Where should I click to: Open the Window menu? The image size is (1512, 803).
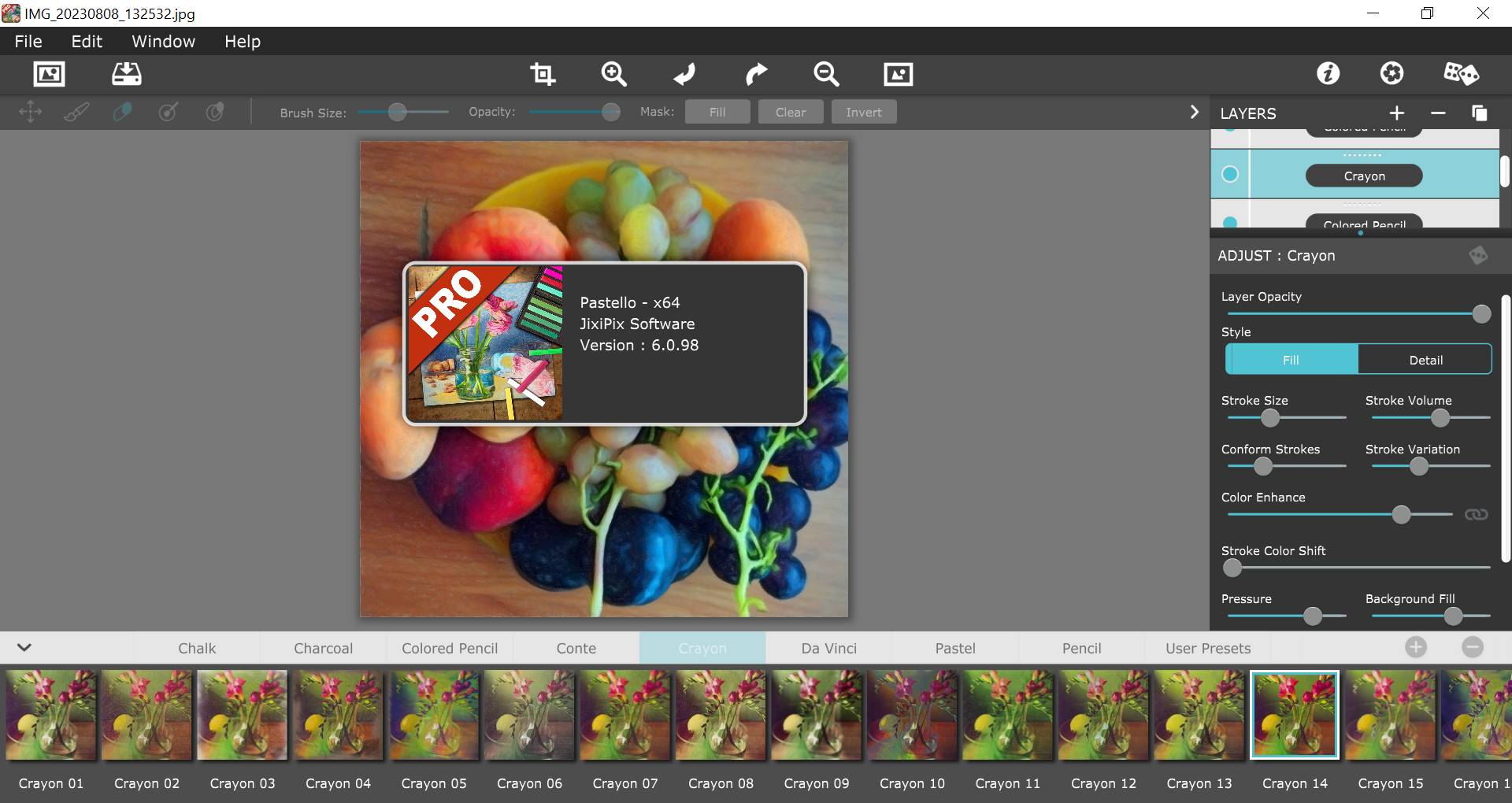pyautogui.click(x=163, y=42)
